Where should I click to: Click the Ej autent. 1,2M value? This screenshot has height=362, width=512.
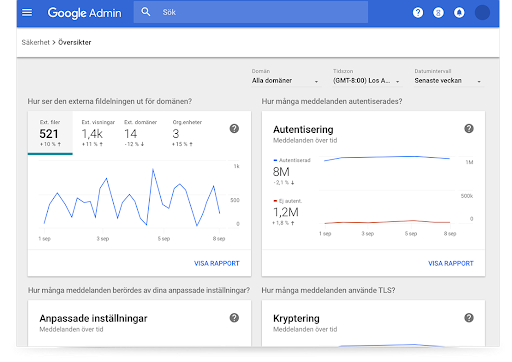(x=286, y=212)
